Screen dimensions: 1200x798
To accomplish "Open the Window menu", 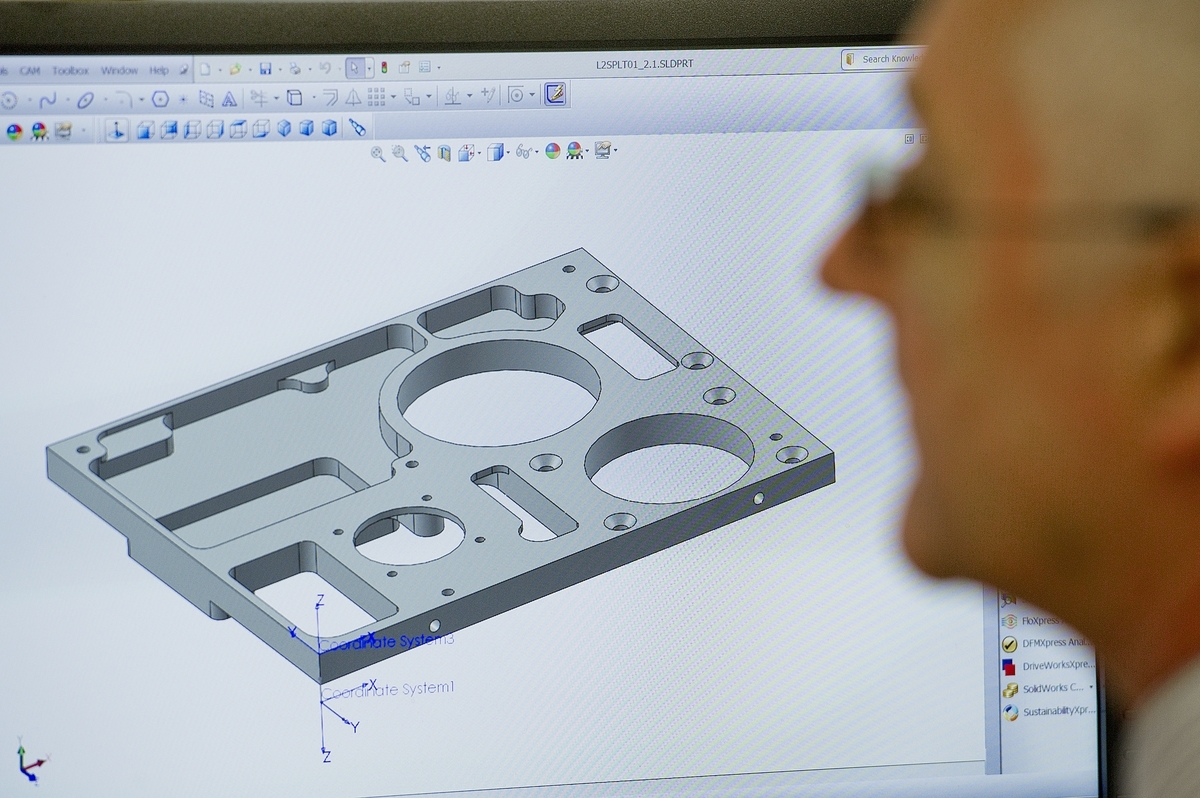I will [x=119, y=71].
